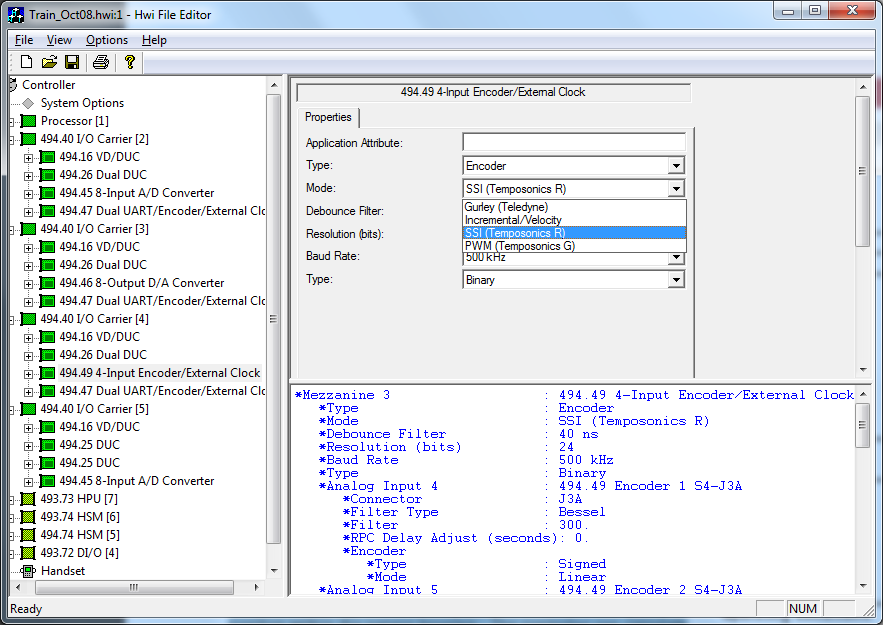Open the Baud Rate dropdown arrow

point(676,258)
